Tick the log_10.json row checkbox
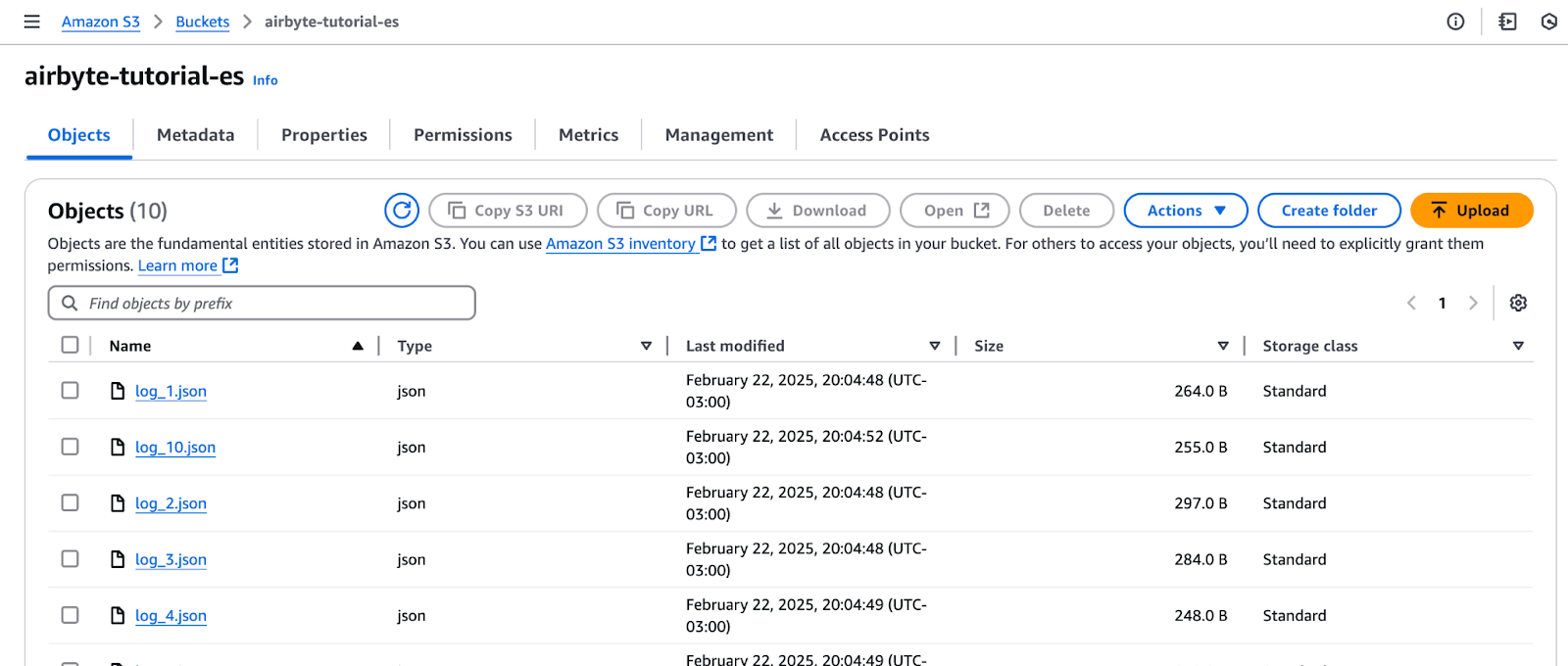1568x666 pixels. (x=70, y=447)
